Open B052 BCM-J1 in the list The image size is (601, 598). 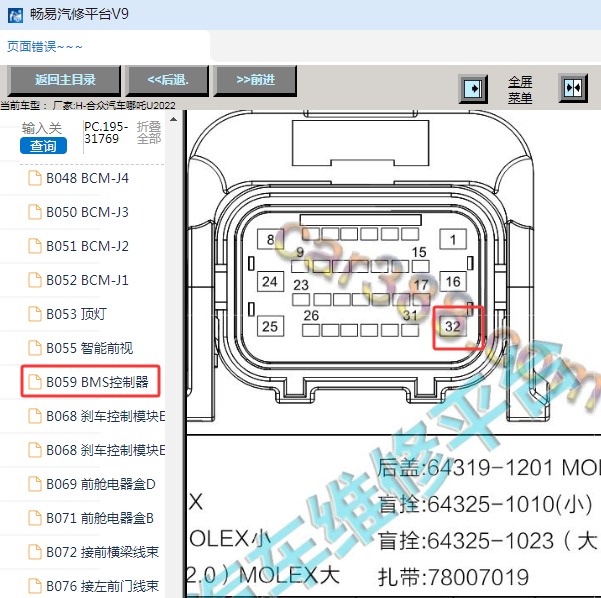point(87,280)
